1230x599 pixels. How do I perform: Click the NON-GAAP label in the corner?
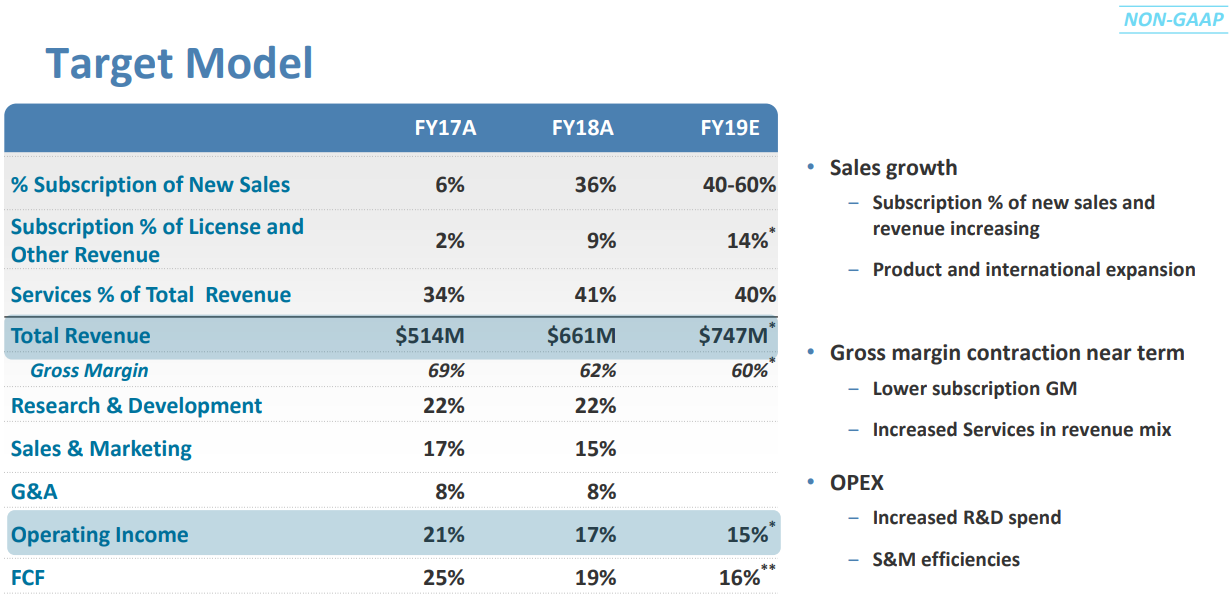click(1174, 19)
